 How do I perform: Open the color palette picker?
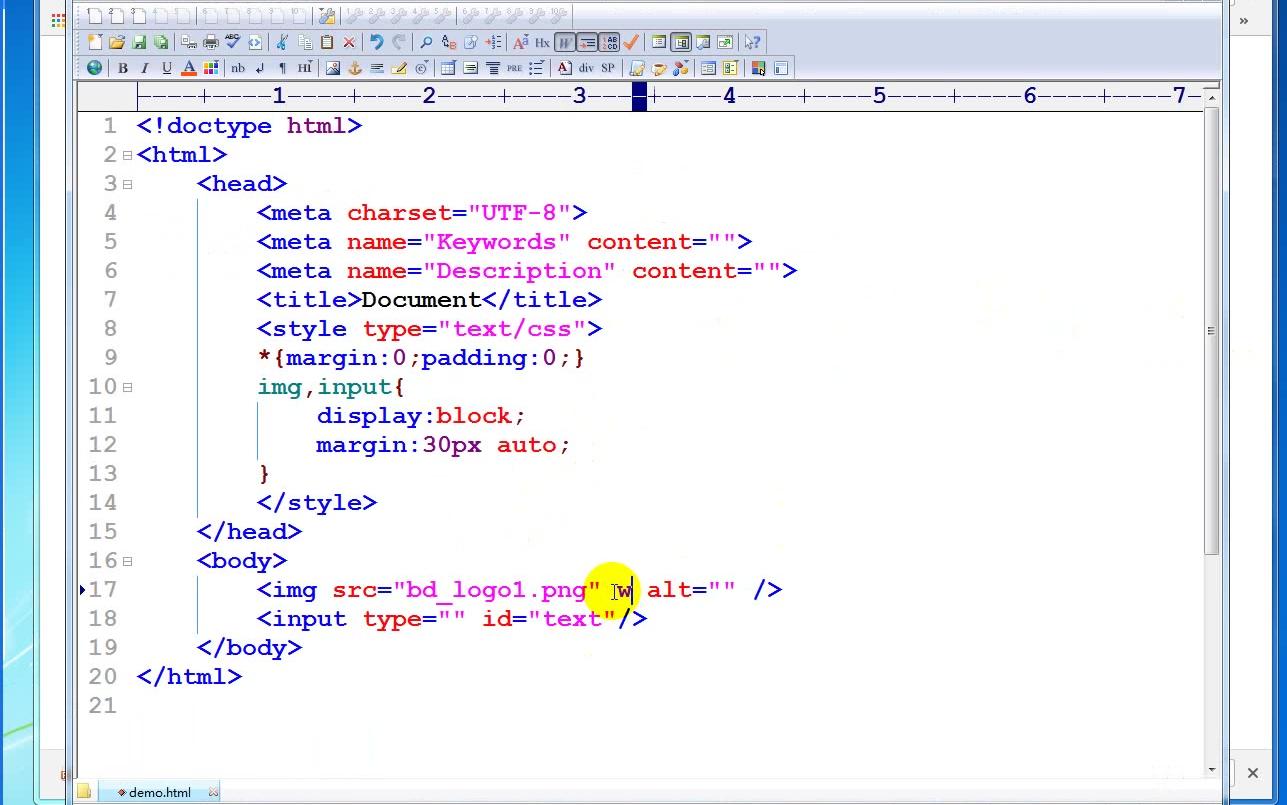click(x=211, y=68)
